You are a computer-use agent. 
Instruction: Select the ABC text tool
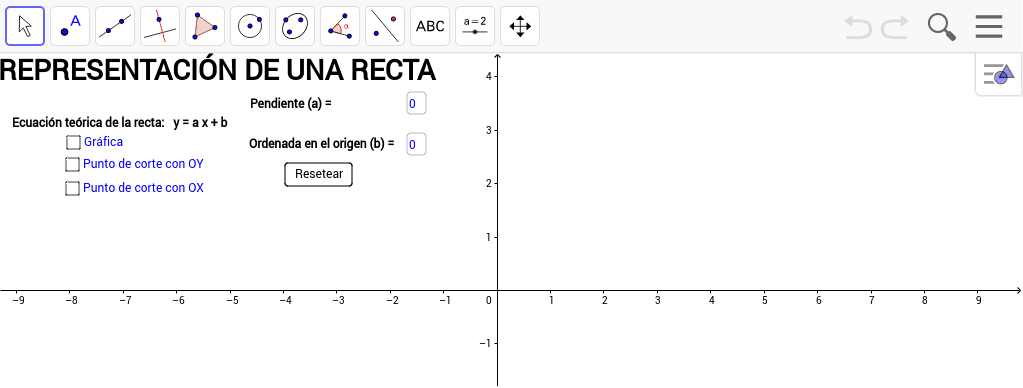pyautogui.click(x=430, y=26)
